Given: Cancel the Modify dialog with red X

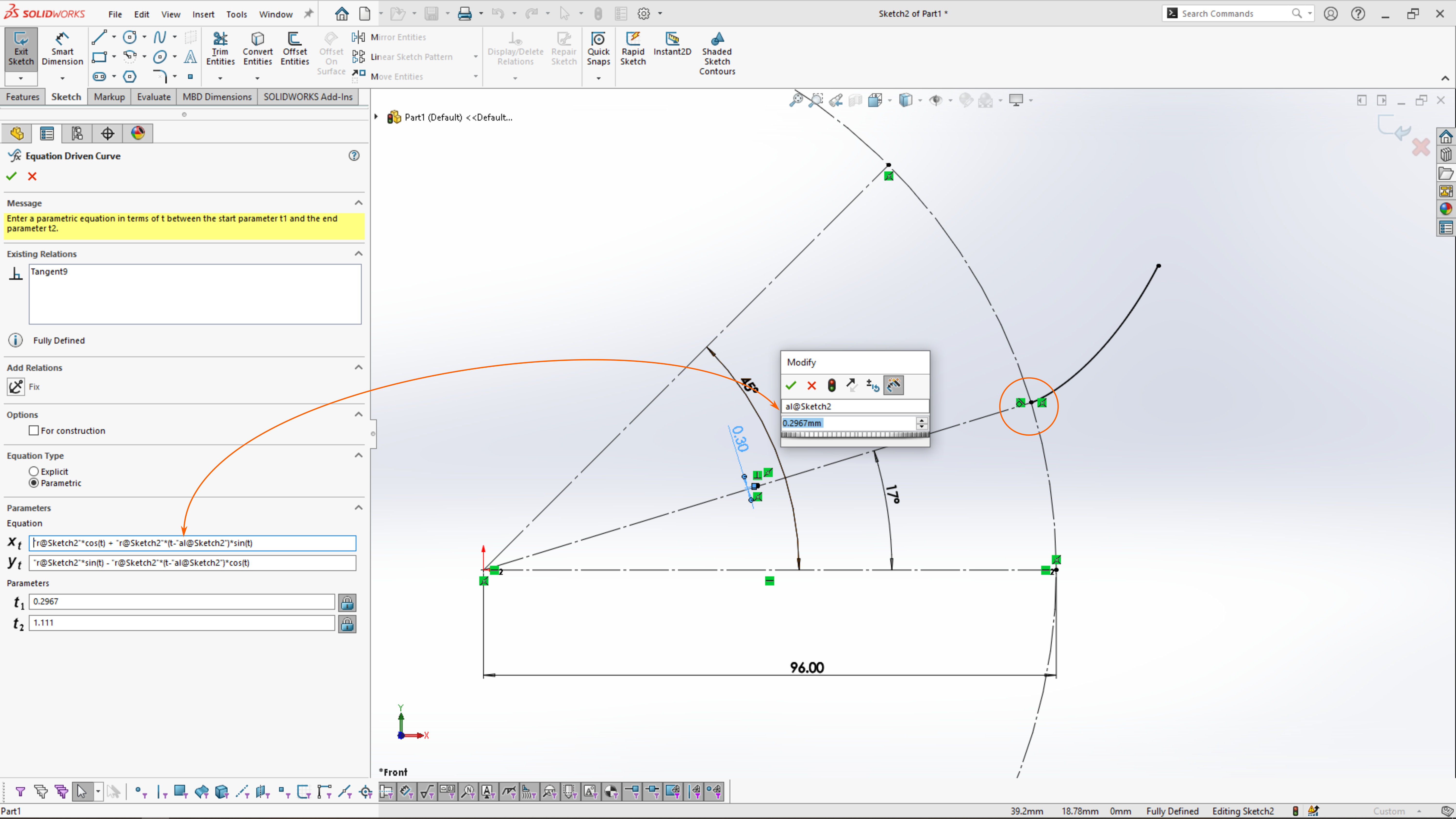Looking at the screenshot, I should click(812, 386).
